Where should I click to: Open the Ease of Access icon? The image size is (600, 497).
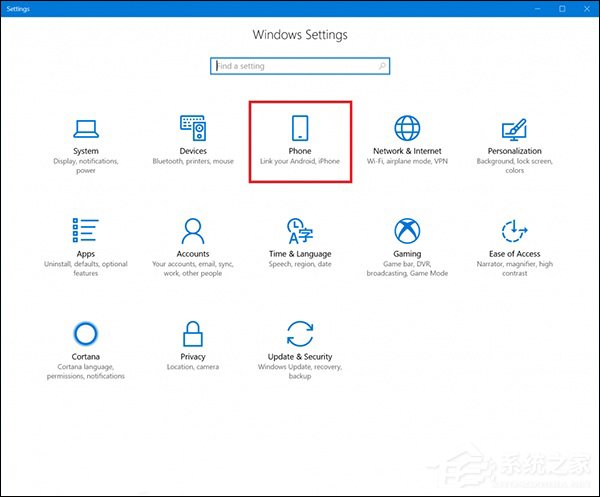click(x=514, y=231)
